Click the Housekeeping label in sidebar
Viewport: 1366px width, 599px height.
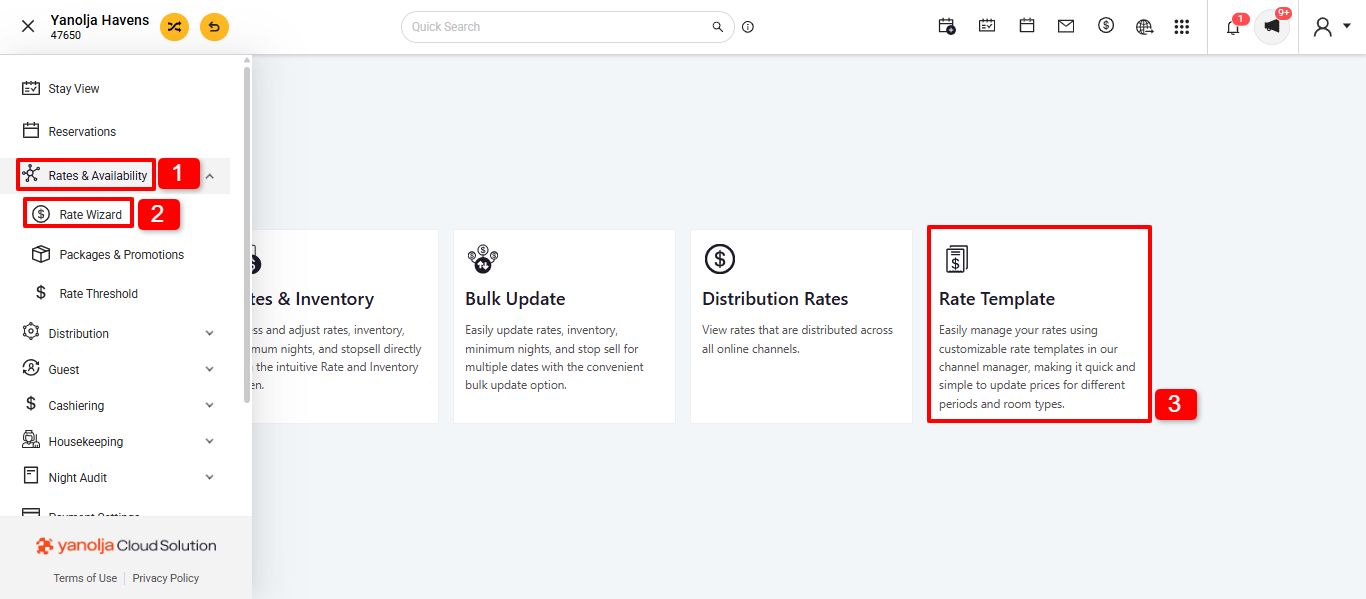pos(86,442)
